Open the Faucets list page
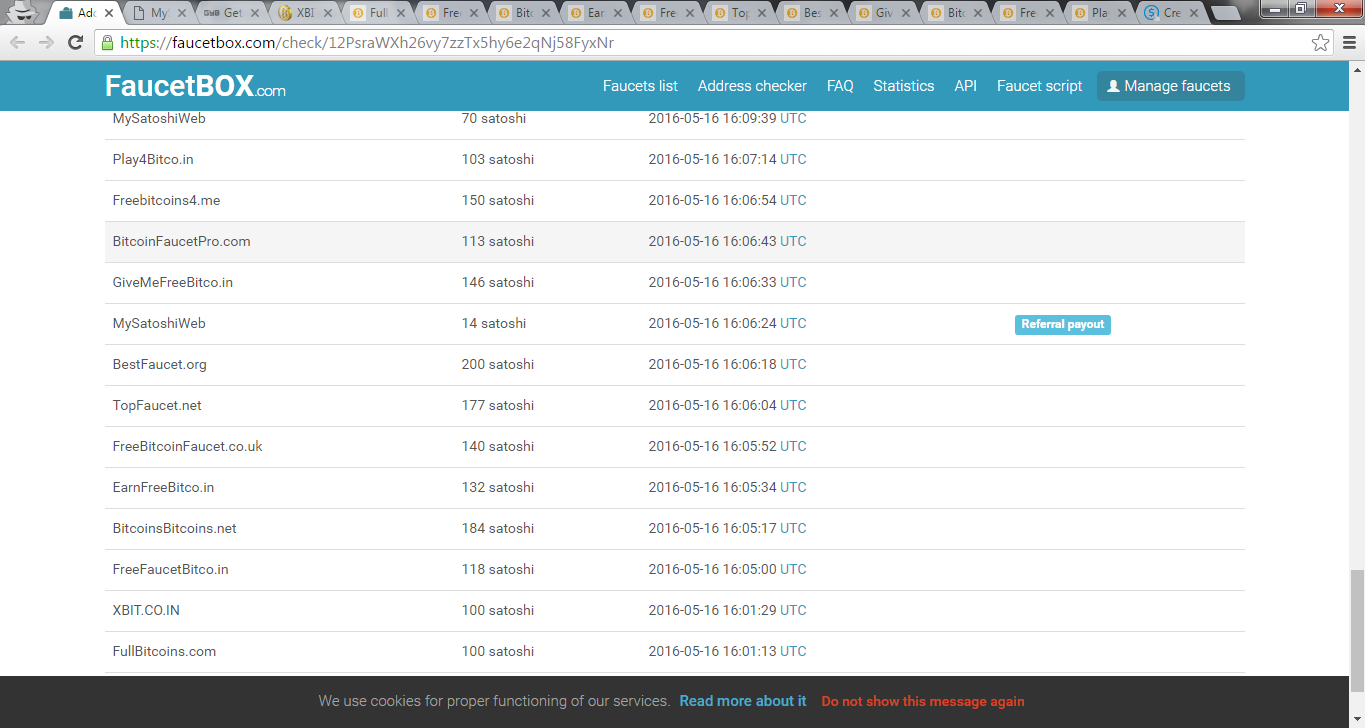1365x728 pixels. (640, 86)
